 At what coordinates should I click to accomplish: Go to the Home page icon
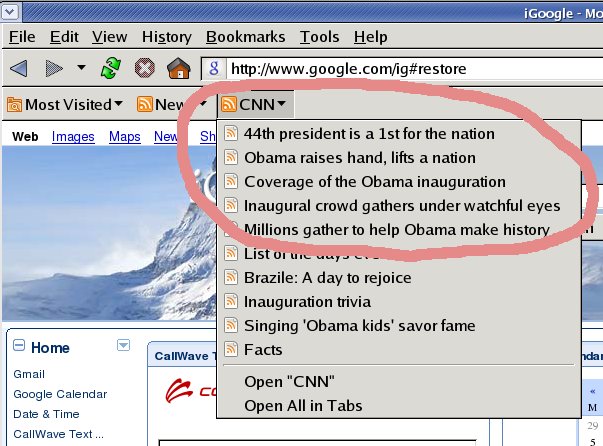click(x=179, y=68)
